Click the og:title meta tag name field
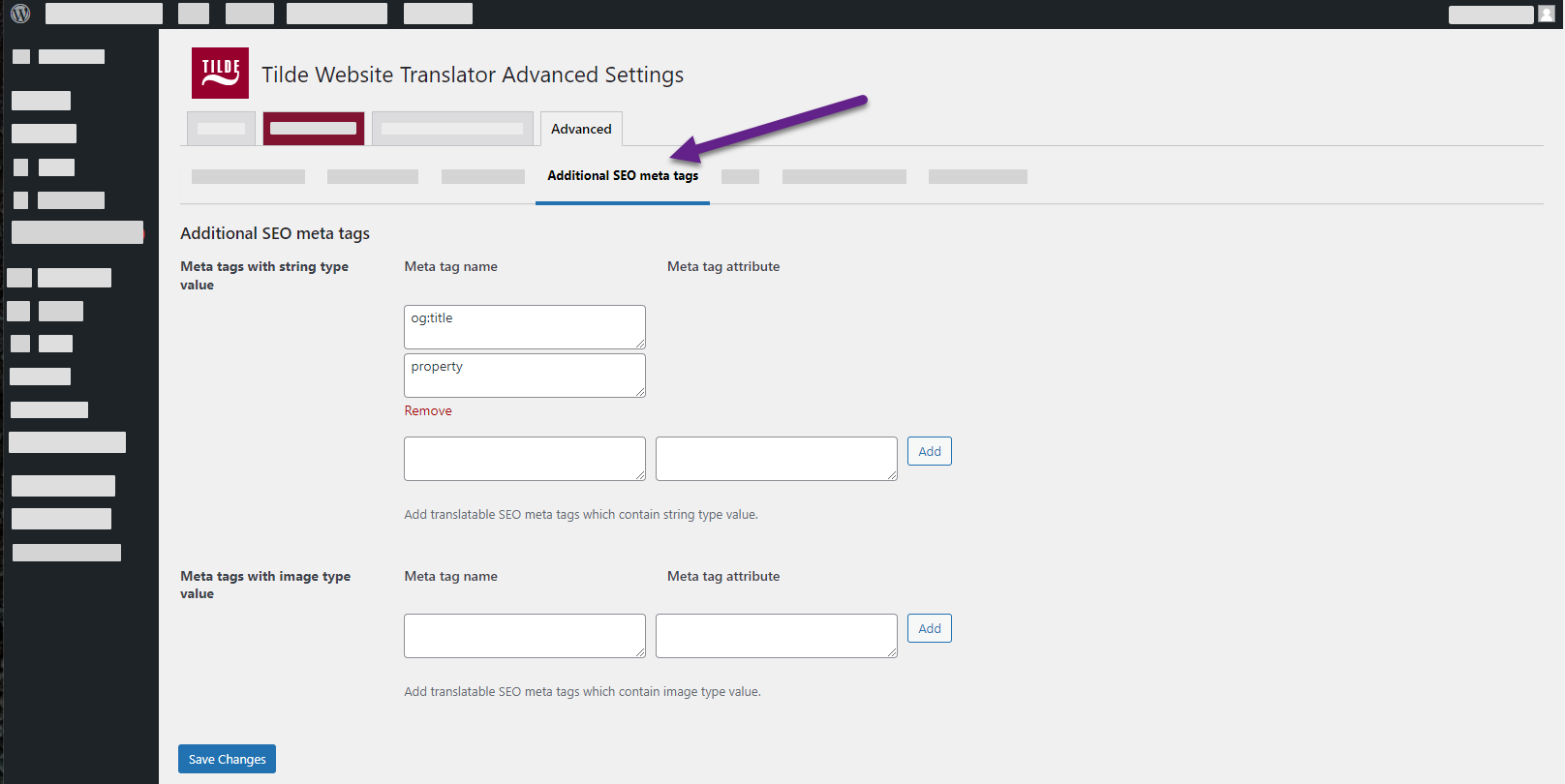 525,327
